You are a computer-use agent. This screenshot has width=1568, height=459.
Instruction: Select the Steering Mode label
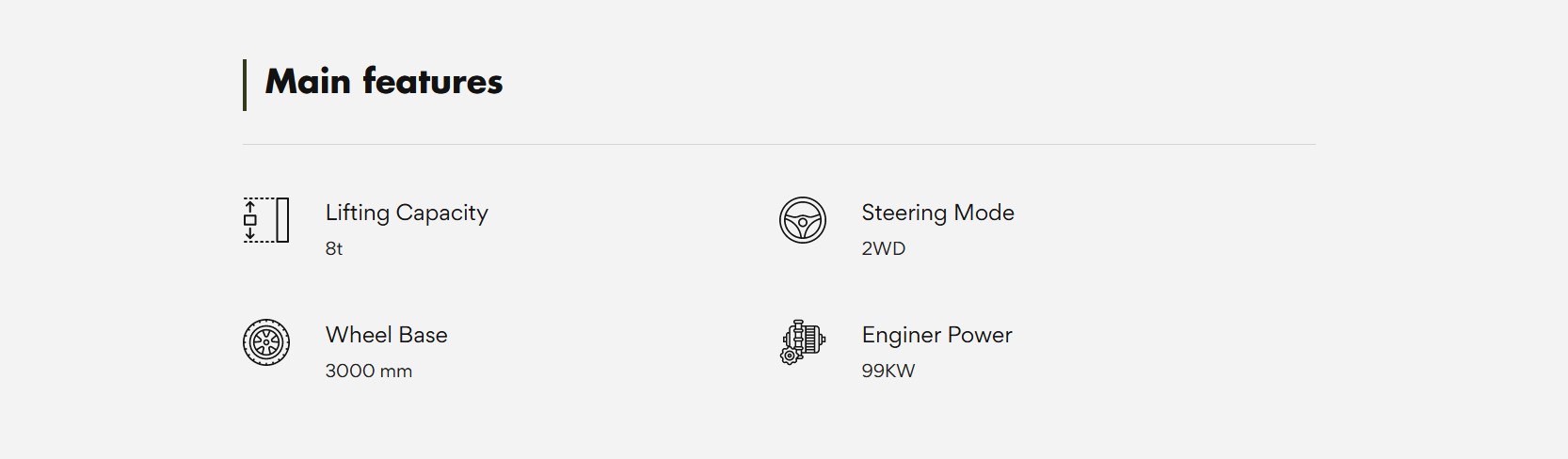[x=937, y=213]
